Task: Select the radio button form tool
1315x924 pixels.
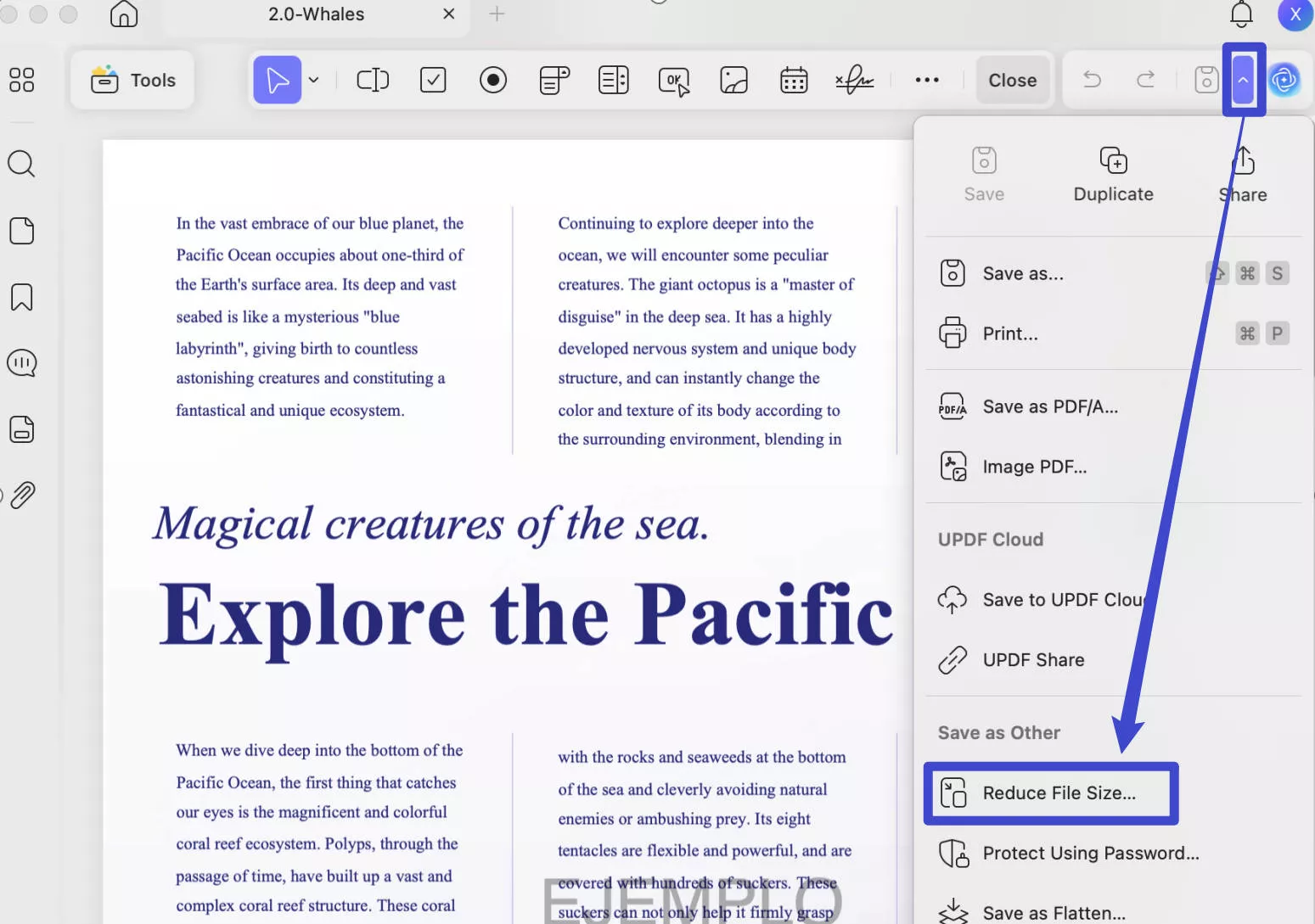Action: click(x=493, y=81)
